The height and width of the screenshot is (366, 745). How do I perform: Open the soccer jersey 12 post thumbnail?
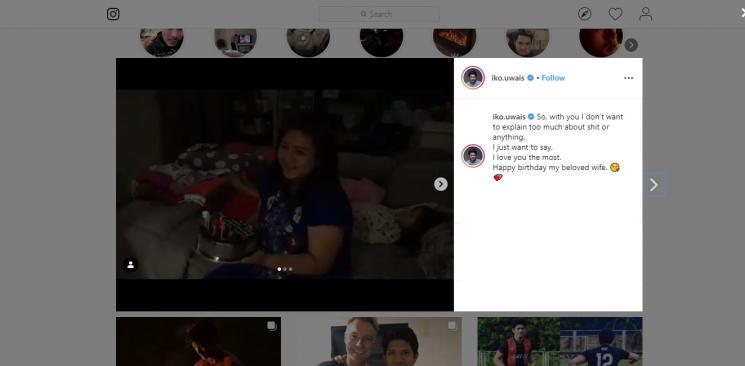pyautogui.click(x=560, y=341)
